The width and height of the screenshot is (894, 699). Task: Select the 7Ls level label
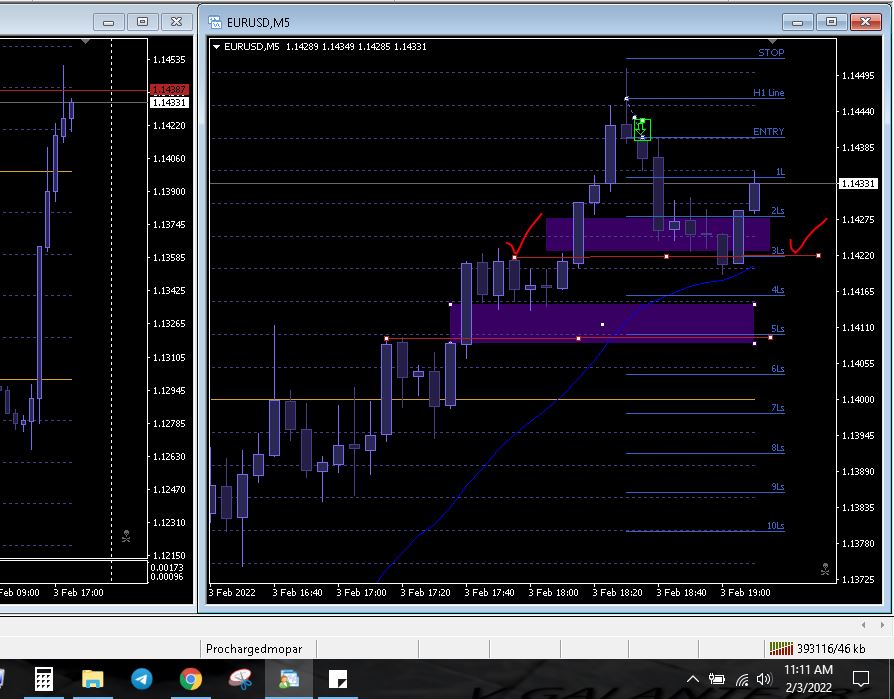(778, 408)
